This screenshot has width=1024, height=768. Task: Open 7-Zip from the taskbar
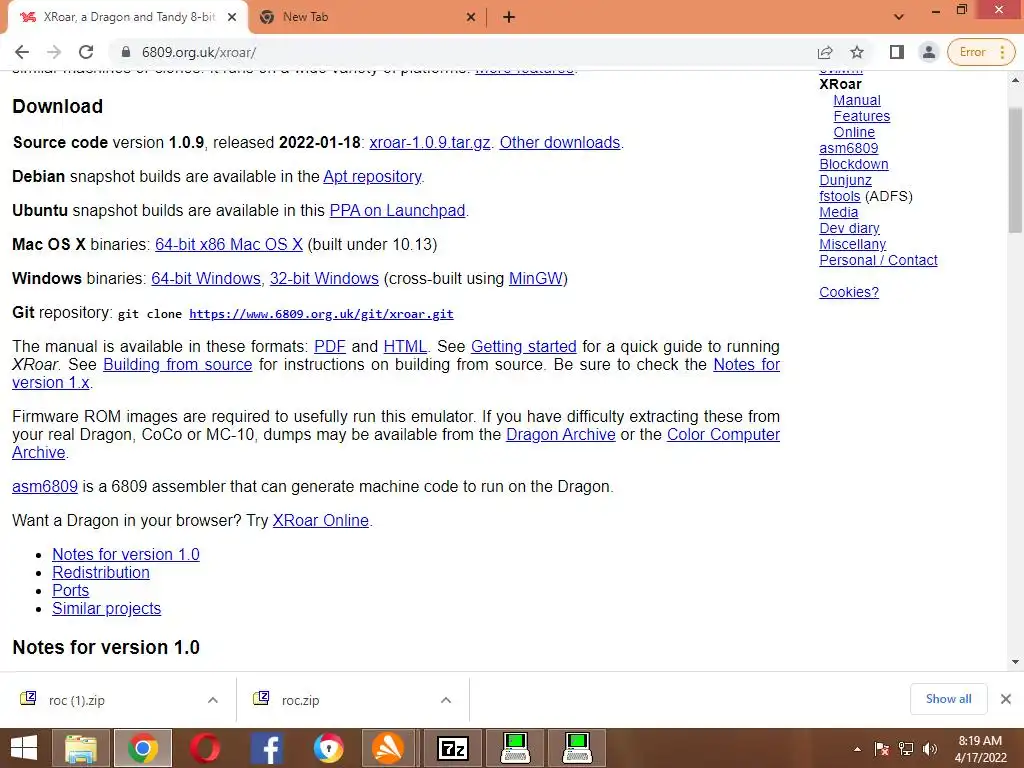pos(453,748)
